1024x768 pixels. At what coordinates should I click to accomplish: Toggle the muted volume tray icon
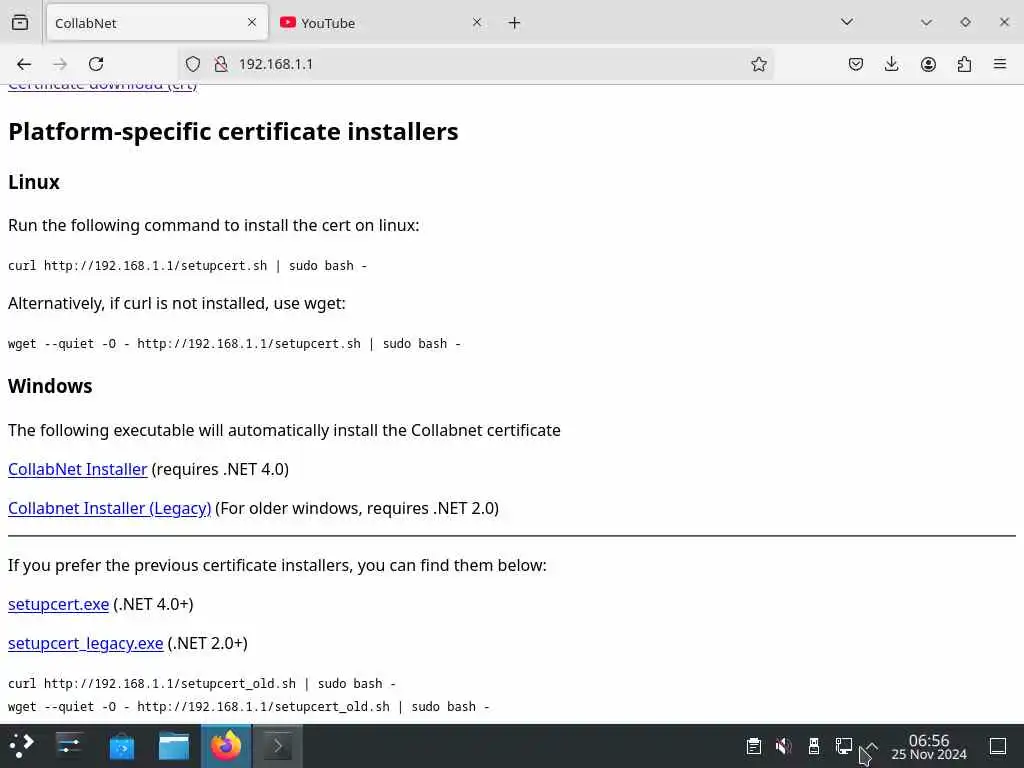pyautogui.click(x=784, y=746)
